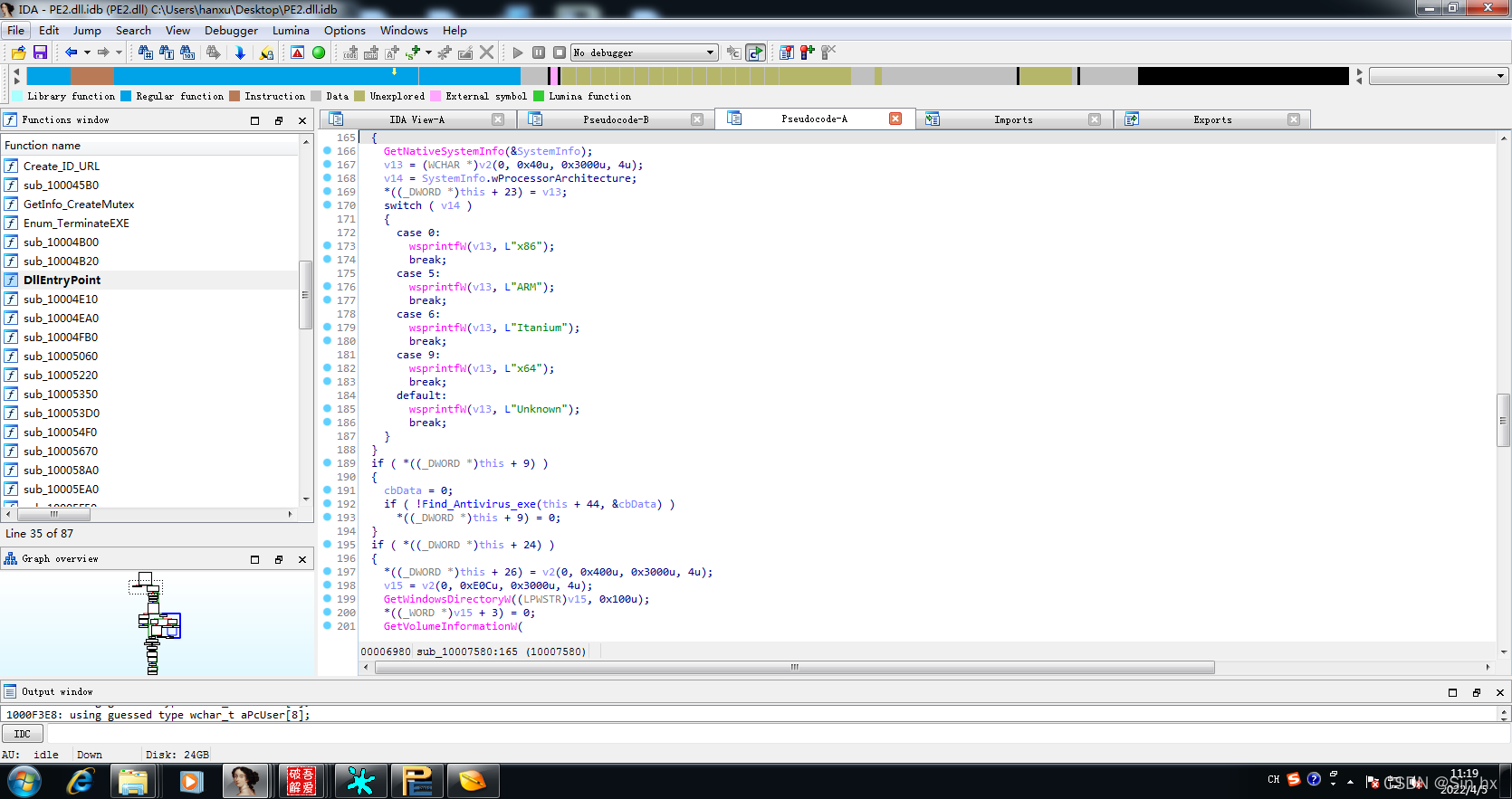Click the highlighted icon right of the debugger box
Screen dimensions: 1512x799
coord(756,52)
